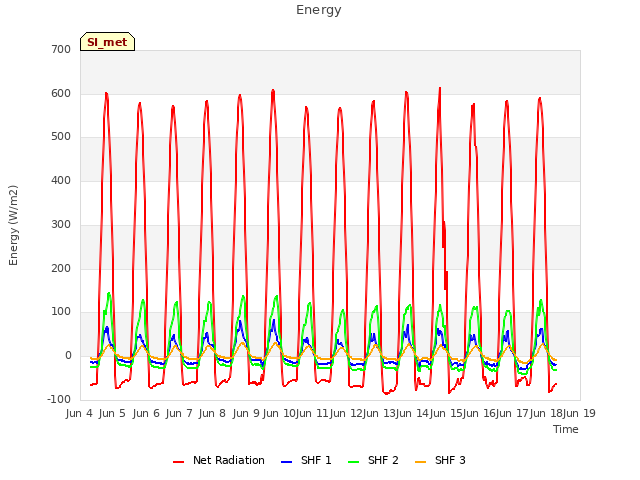Click the SI_met annotation label

(x=107, y=42)
